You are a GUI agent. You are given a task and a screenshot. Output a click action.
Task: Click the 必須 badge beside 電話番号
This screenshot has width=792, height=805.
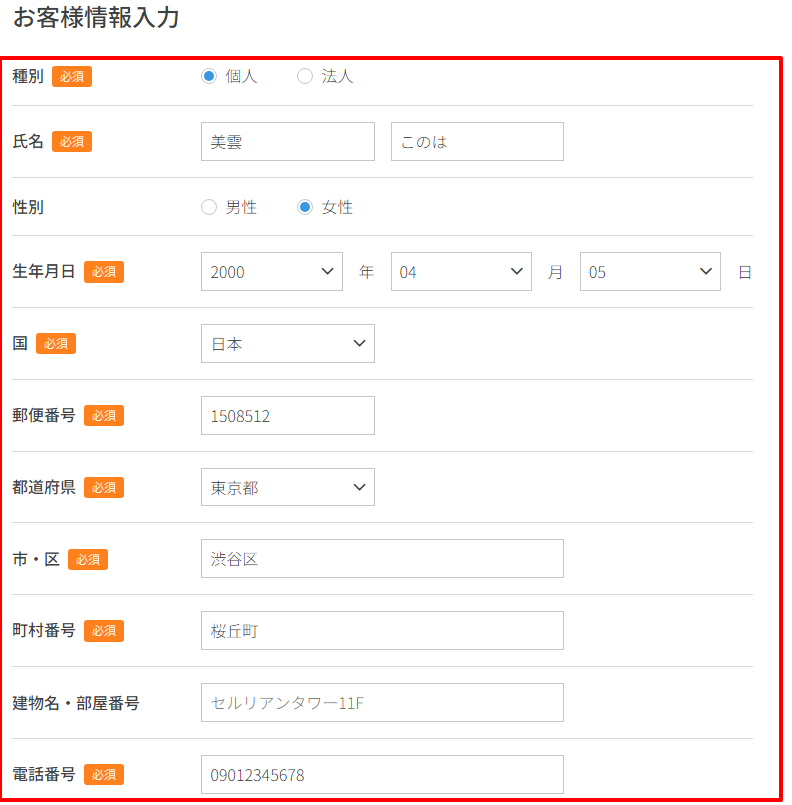(104, 774)
